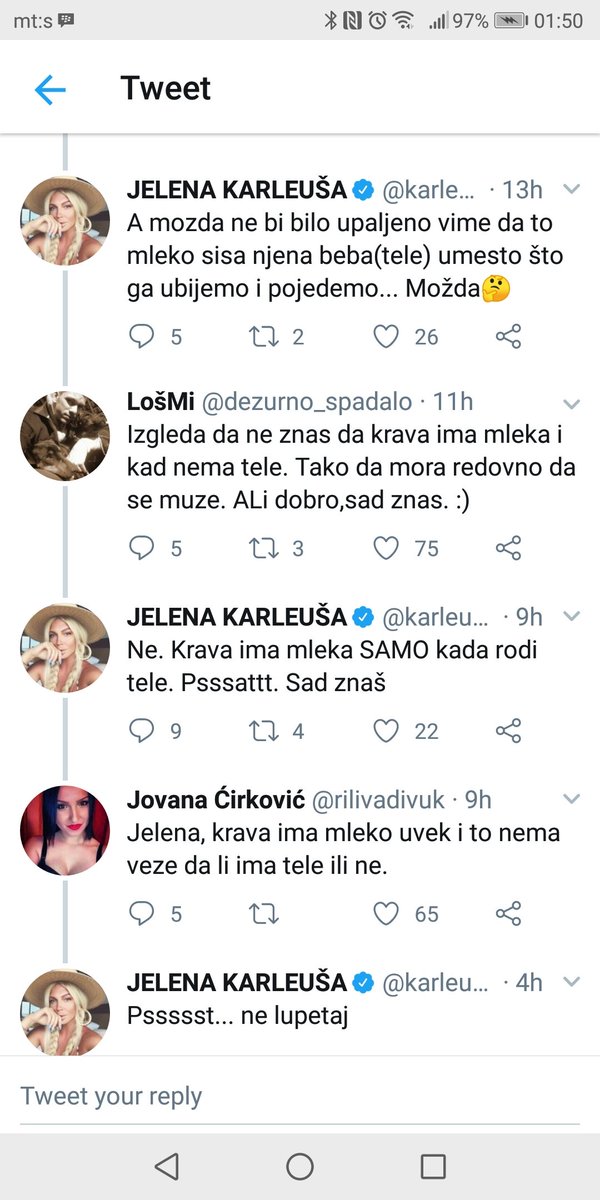The width and height of the screenshot is (600, 1200).
Task: Open the @dezurno_spadalo profile handle
Action: [x=308, y=402]
